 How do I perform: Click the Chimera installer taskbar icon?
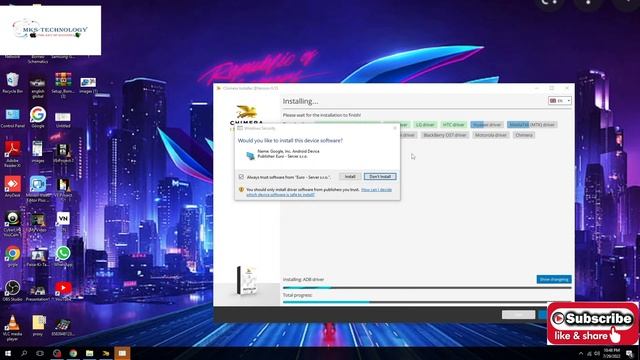coord(106,353)
